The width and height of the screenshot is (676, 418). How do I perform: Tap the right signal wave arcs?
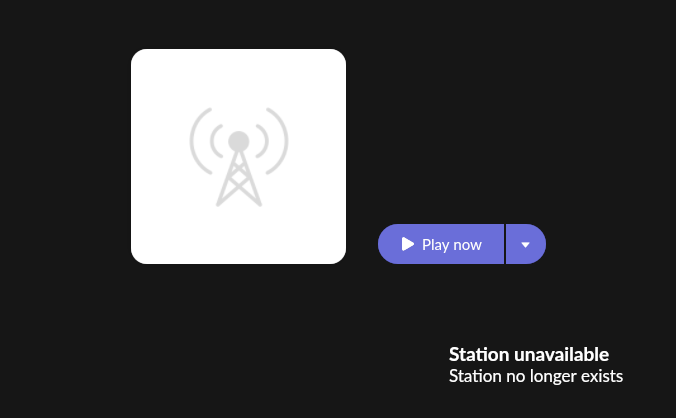(272, 141)
